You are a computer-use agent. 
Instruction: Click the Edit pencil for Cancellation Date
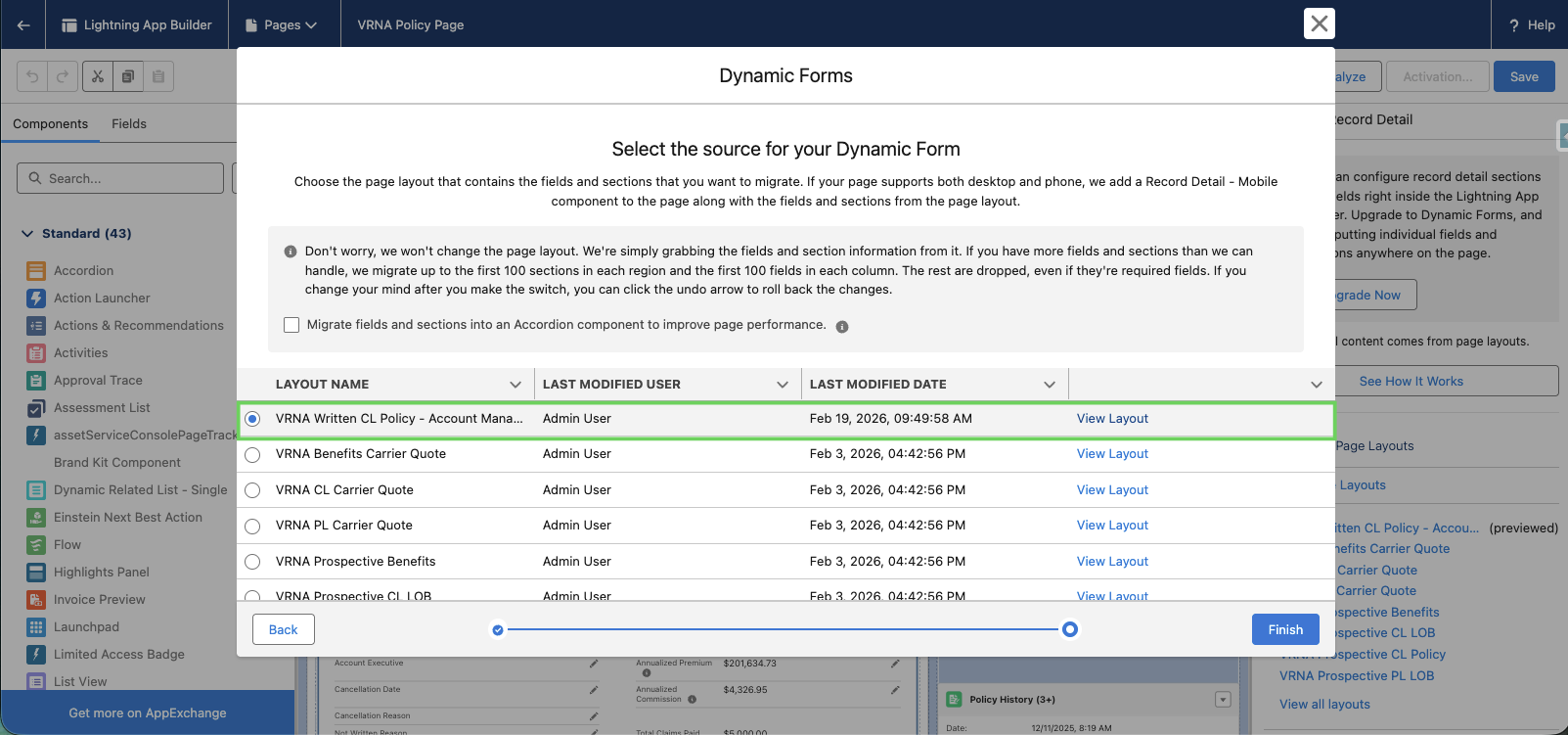(594, 690)
